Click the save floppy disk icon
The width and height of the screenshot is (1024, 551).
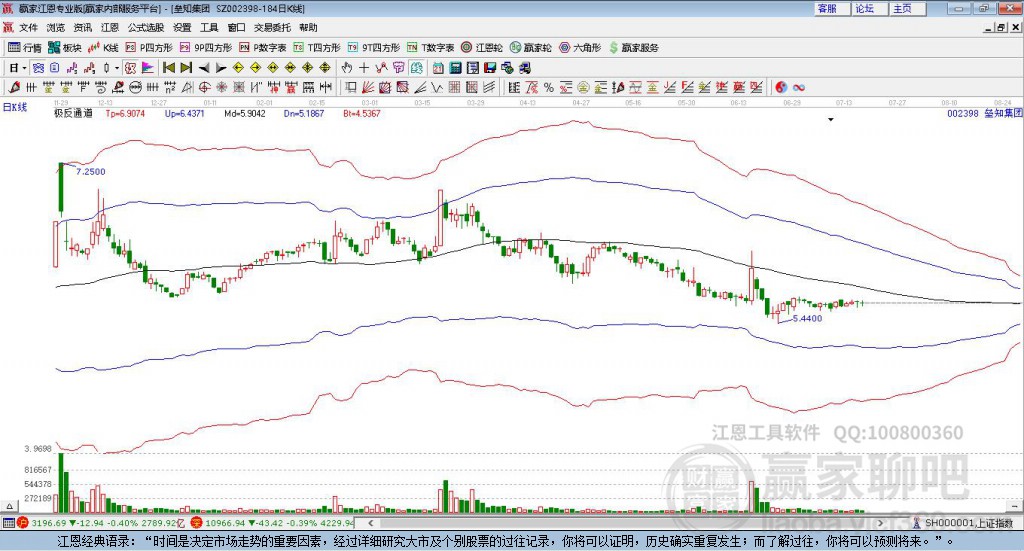(490, 68)
